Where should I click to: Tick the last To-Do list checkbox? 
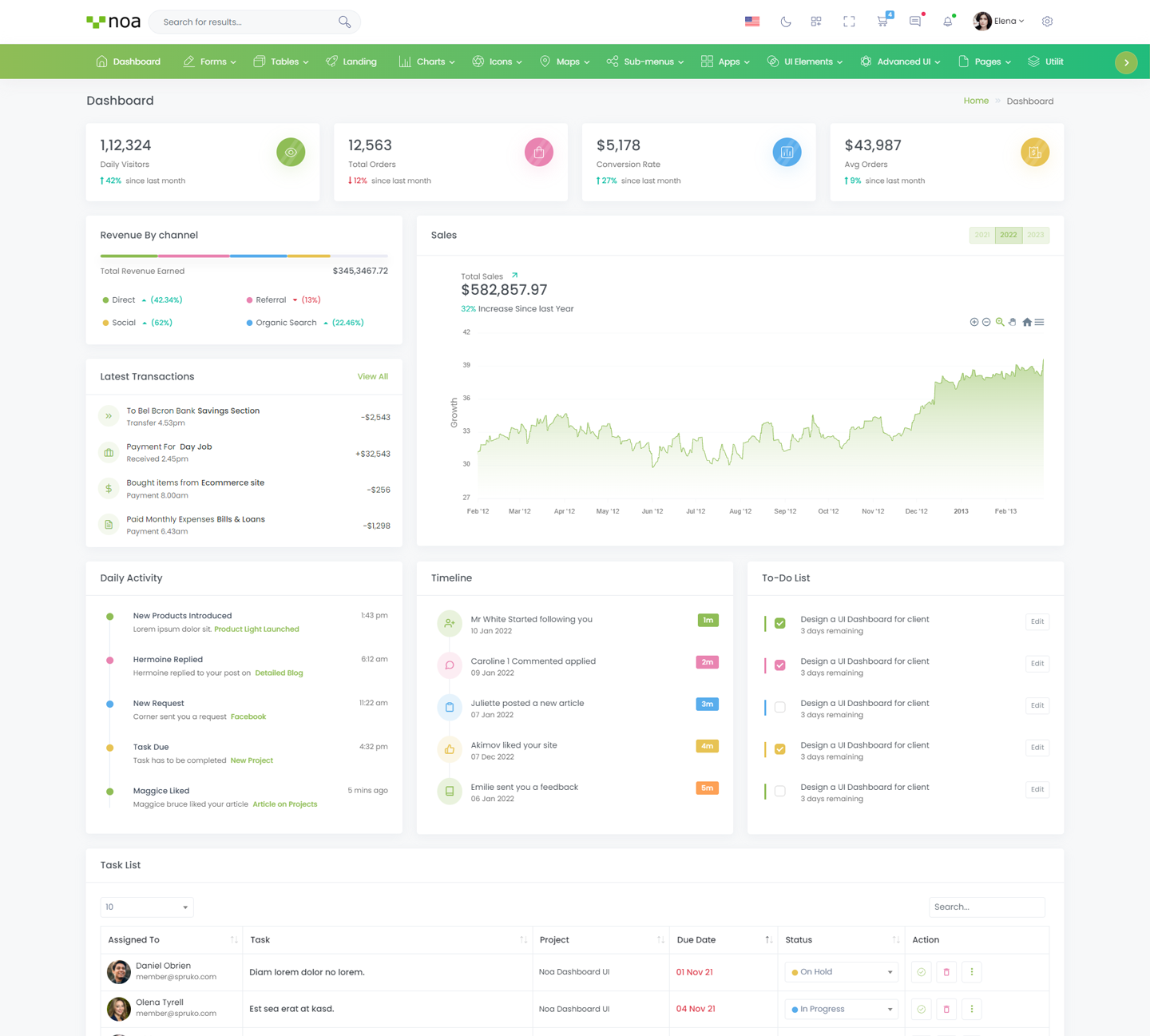point(780,791)
